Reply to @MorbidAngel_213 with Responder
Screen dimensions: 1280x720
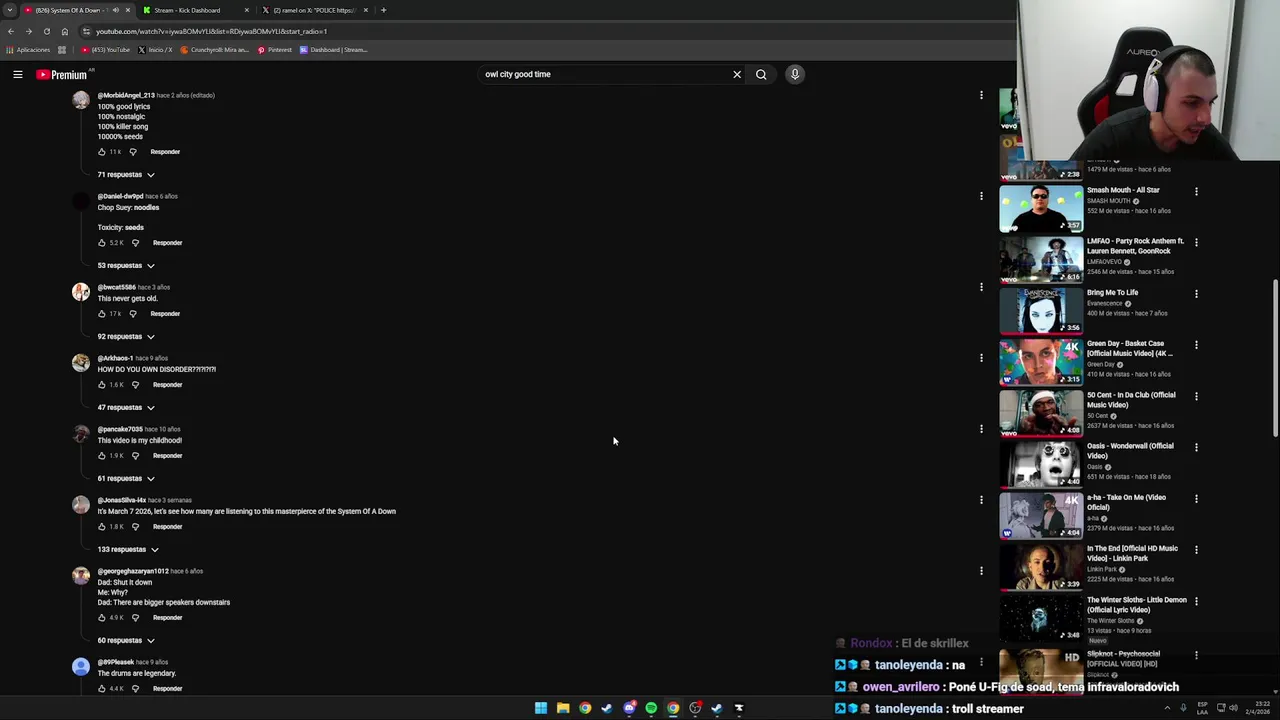(165, 152)
